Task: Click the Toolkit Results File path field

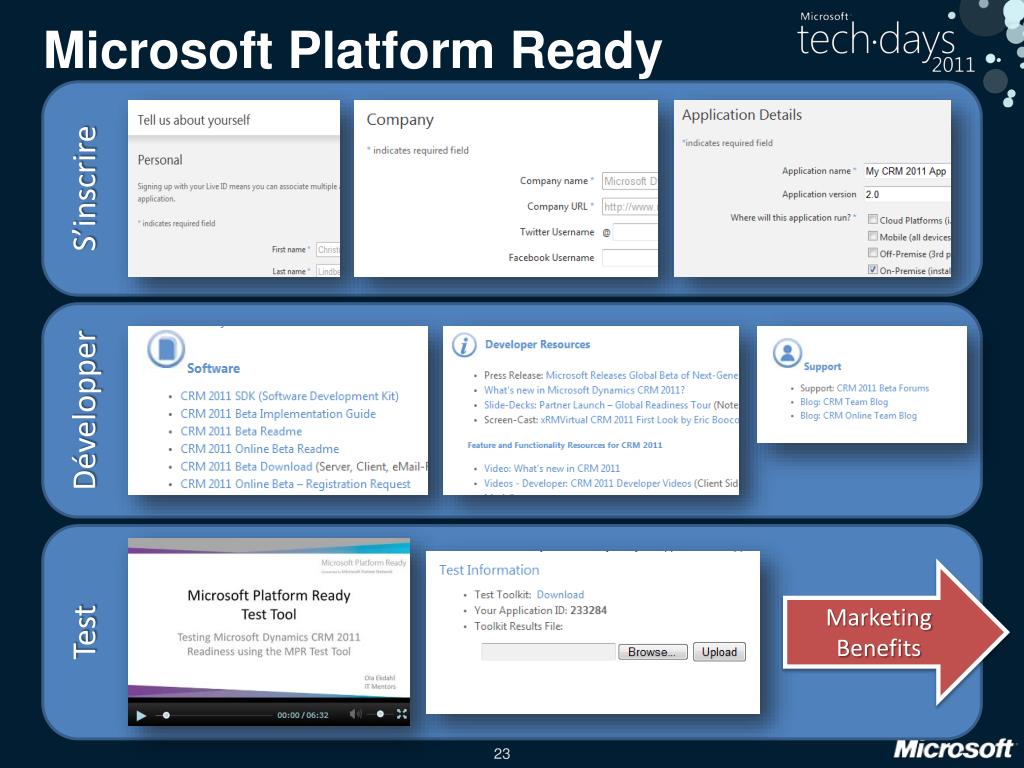Action: (549, 652)
